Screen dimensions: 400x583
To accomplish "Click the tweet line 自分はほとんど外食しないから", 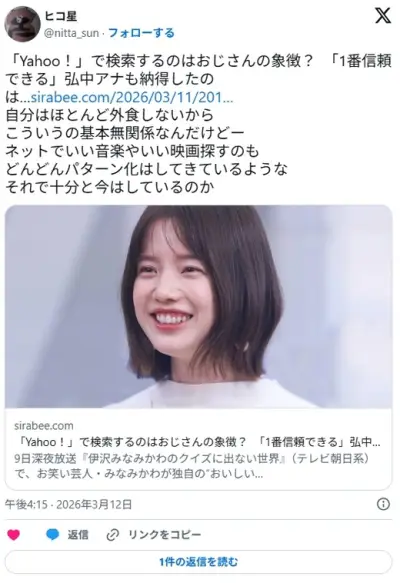I will click(x=110, y=115).
